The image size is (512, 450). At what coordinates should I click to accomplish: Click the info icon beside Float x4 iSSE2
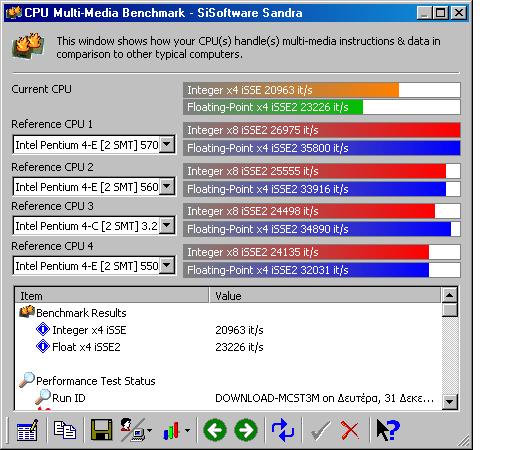point(43,346)
